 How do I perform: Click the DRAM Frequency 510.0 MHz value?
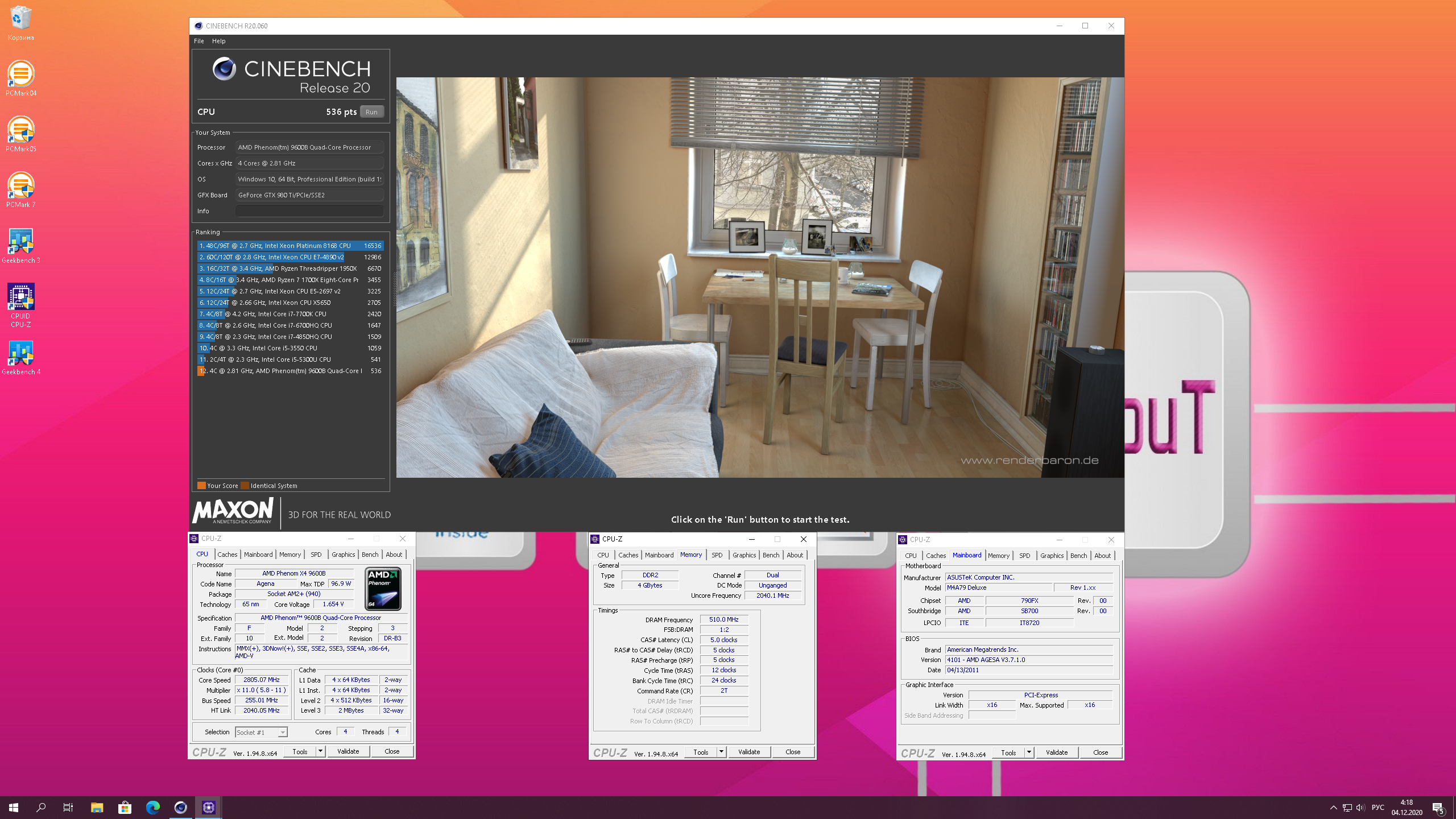tap(724, 619)
